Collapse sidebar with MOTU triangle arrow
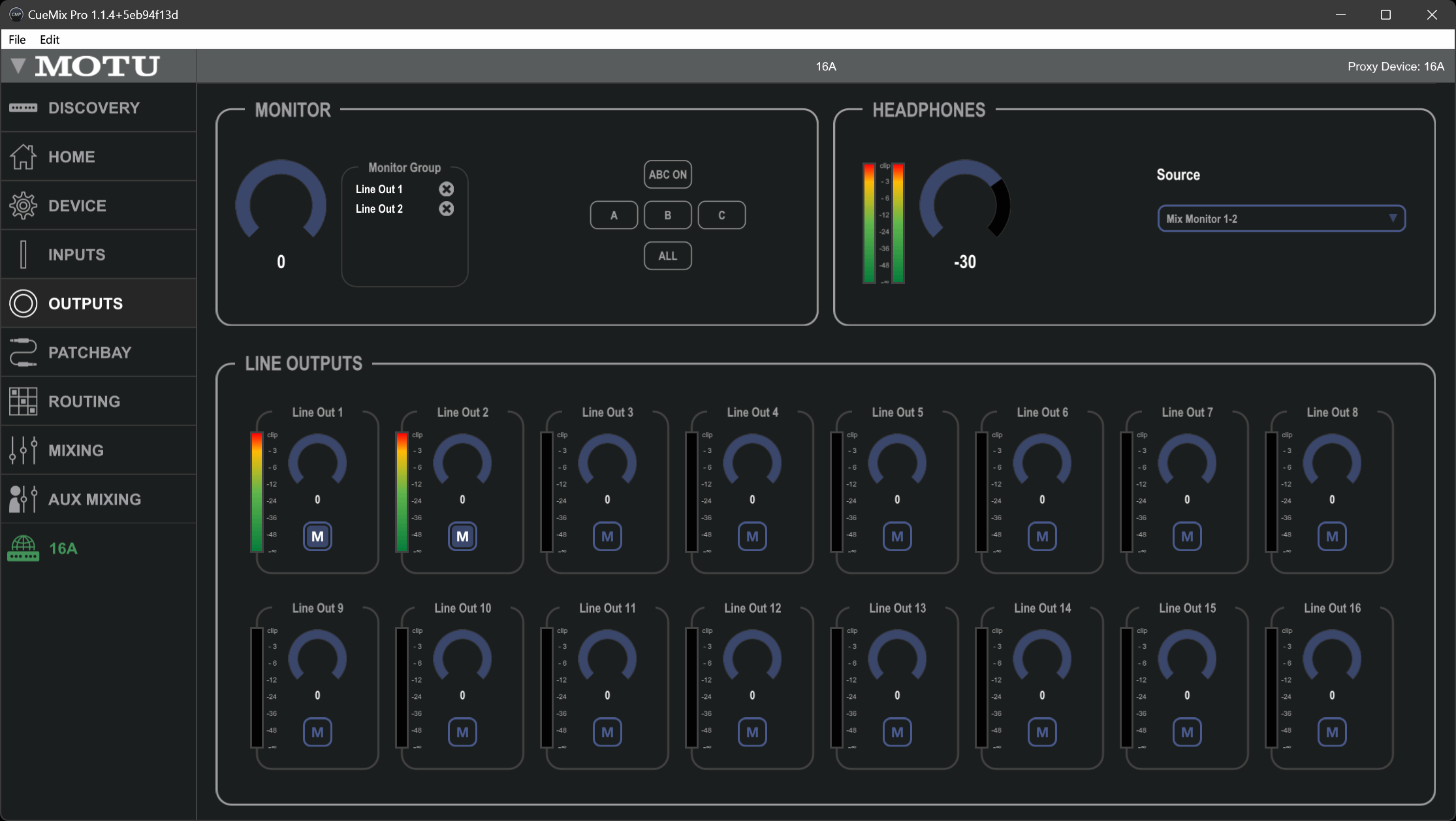 pos(18,65)
